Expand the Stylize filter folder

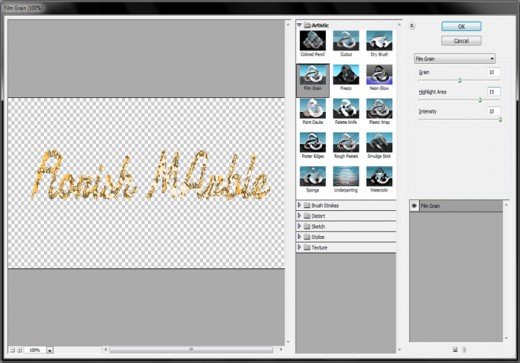click(x=299, y=237)
